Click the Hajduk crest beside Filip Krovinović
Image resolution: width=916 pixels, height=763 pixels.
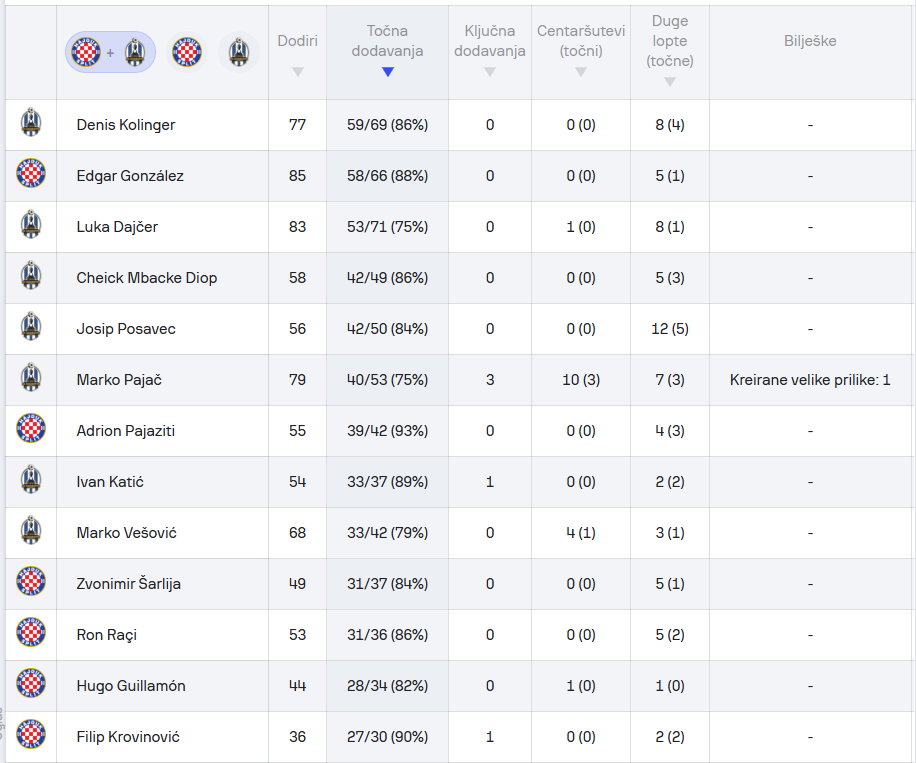[31, 736]
